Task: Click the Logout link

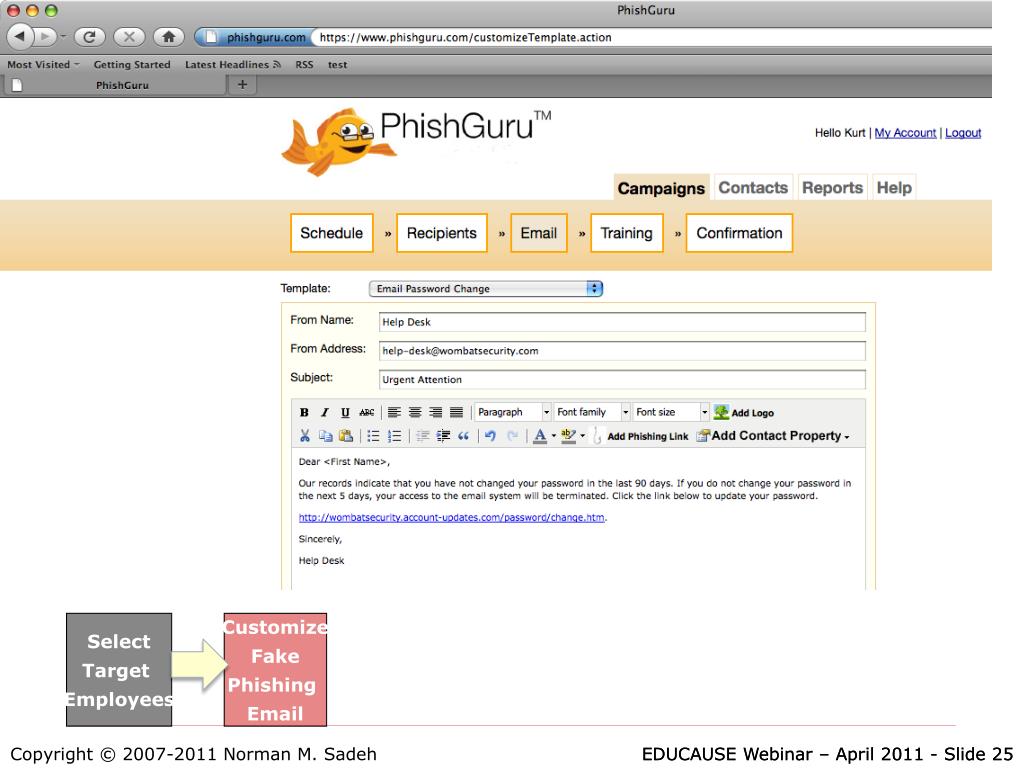Action: [963, 133]
